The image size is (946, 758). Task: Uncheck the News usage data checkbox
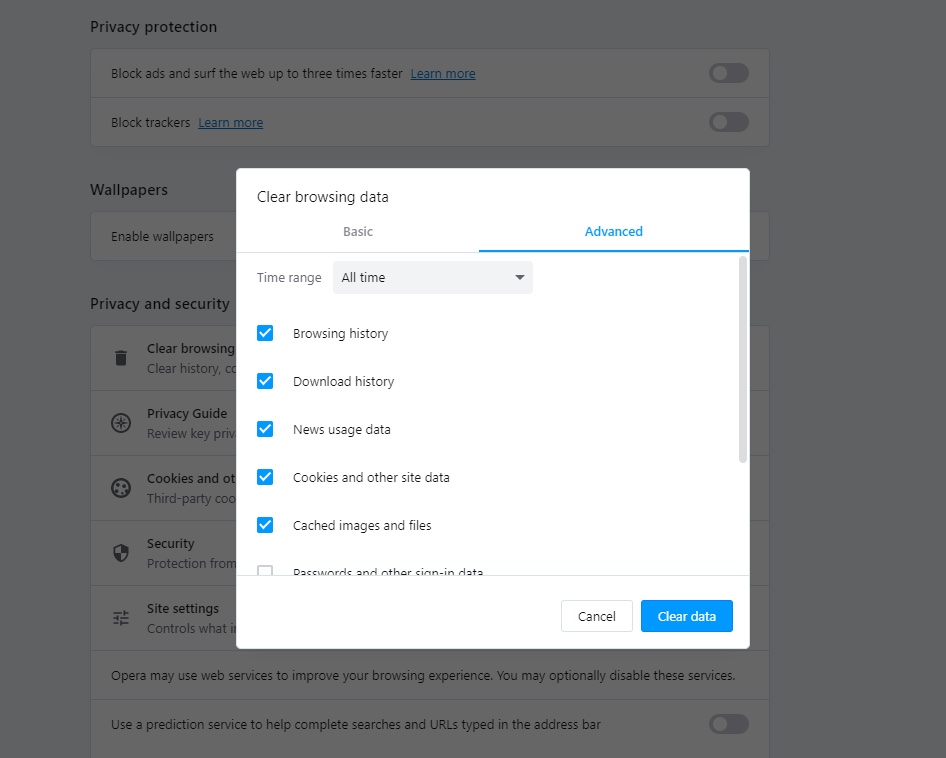pos(265,429)
